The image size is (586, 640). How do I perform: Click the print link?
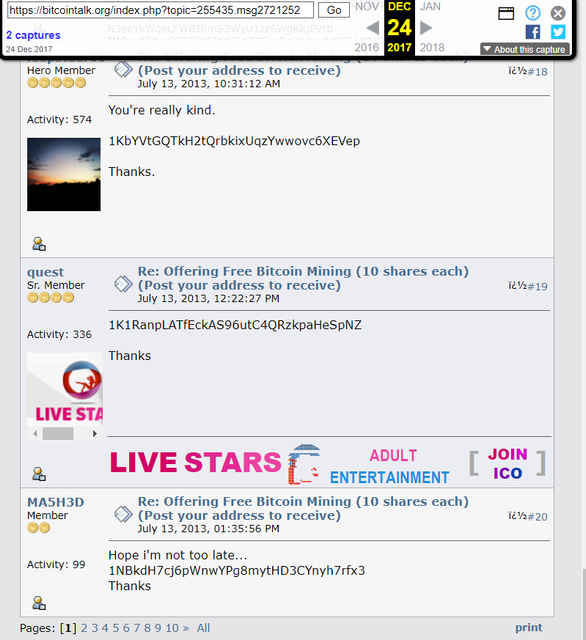tap(528, 627)
